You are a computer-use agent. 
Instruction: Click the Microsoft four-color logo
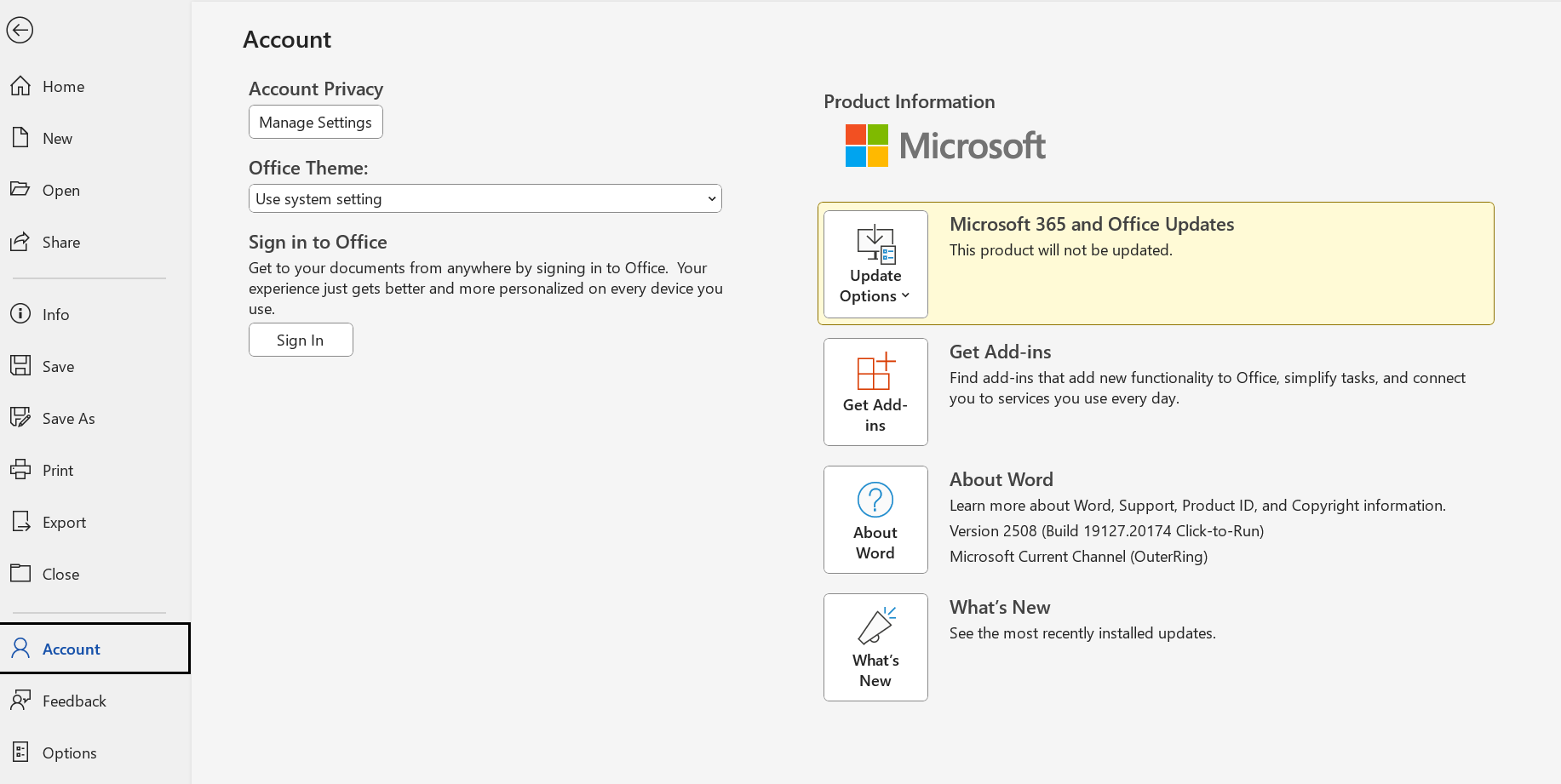point(865,145)
